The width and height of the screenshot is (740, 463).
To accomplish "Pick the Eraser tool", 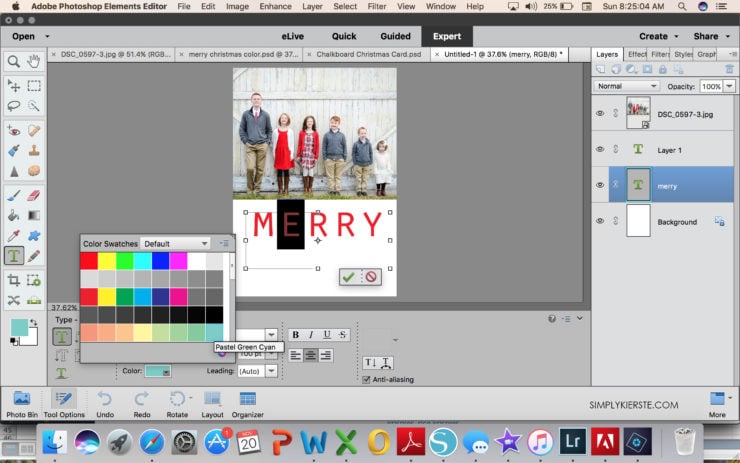I will tap(35, 197).
